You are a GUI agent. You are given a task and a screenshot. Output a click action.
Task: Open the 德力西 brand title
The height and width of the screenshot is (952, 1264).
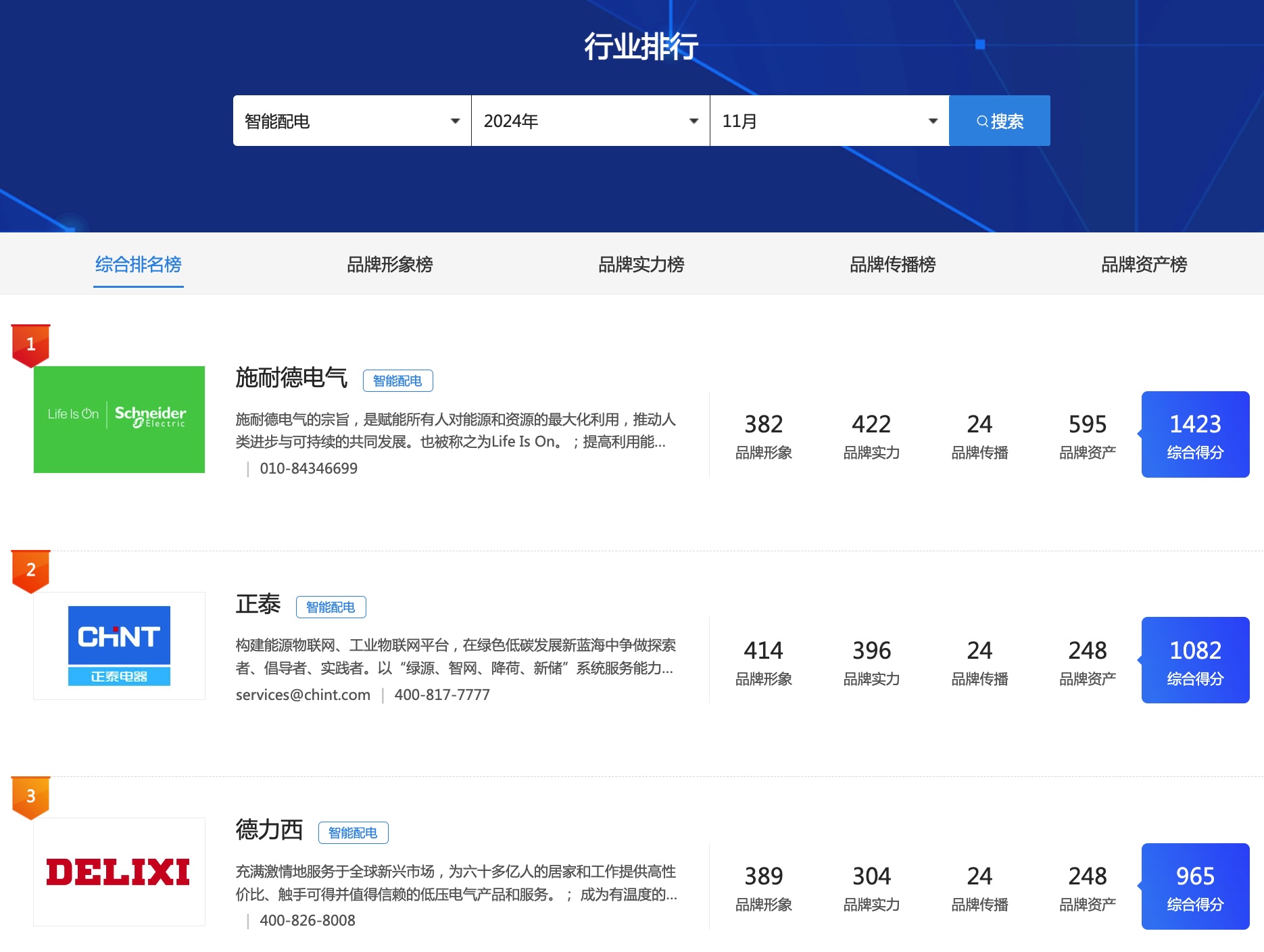[x=269, y=830]
